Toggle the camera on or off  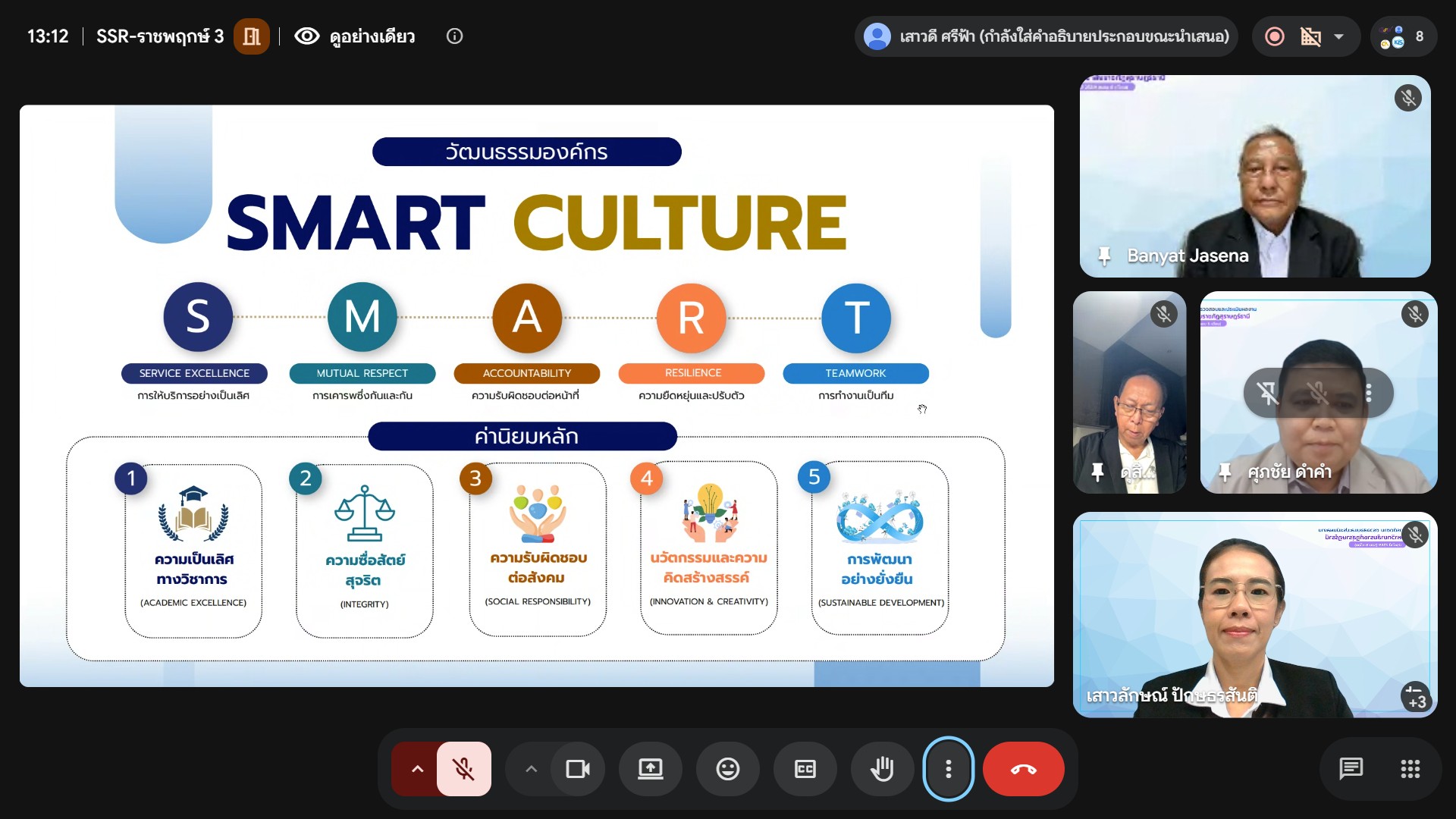coord(578,769)
